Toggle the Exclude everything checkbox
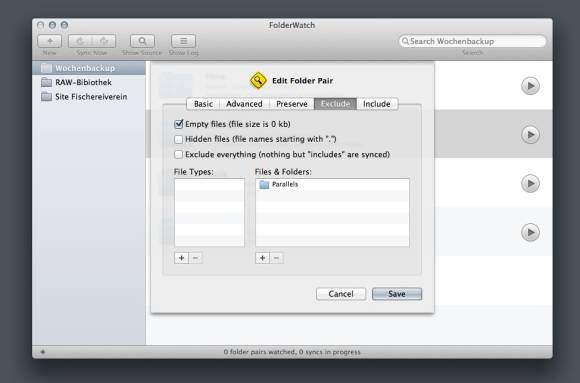580x383 pixels. (x=179, y=154)
